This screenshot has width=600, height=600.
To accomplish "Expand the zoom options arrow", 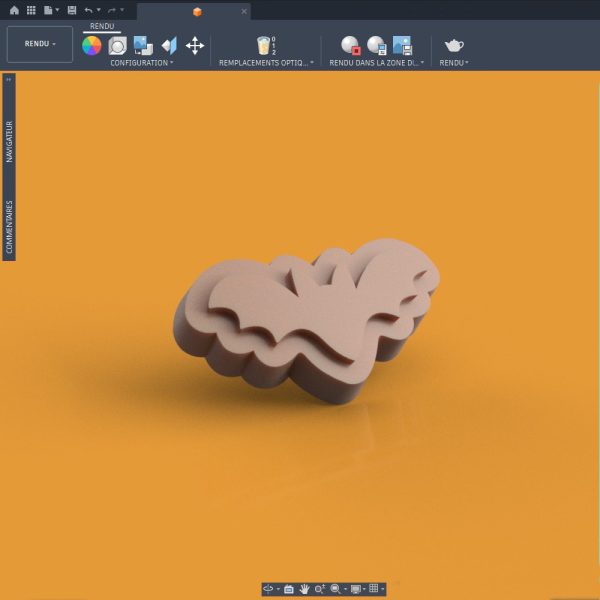I will [x=345, y=589].
